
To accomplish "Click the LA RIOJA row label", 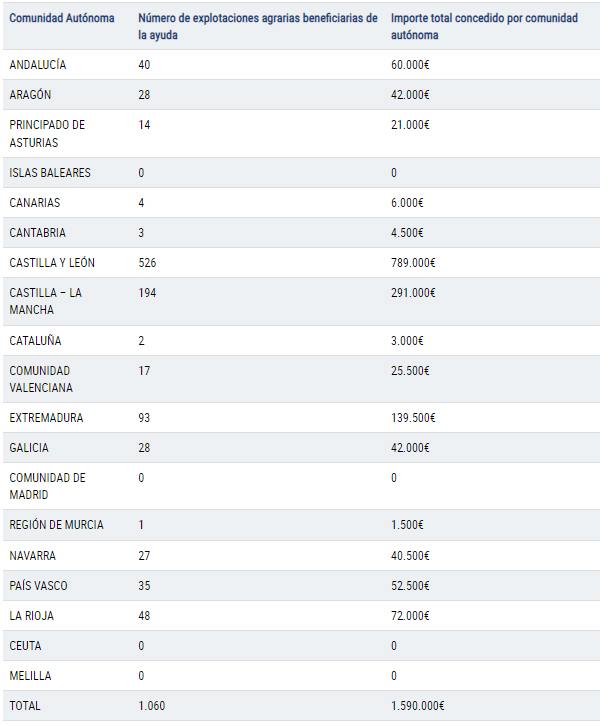I will pos(32,614).
